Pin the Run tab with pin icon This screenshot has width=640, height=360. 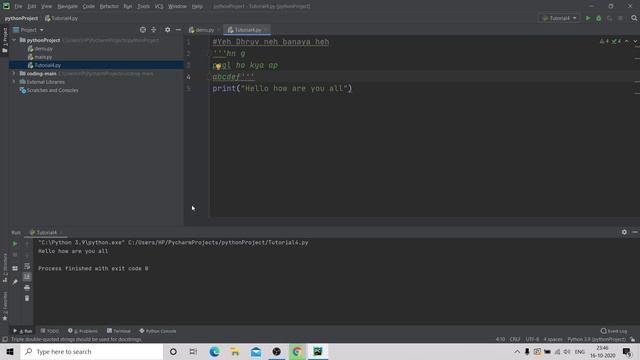click(x=15, y=282)
